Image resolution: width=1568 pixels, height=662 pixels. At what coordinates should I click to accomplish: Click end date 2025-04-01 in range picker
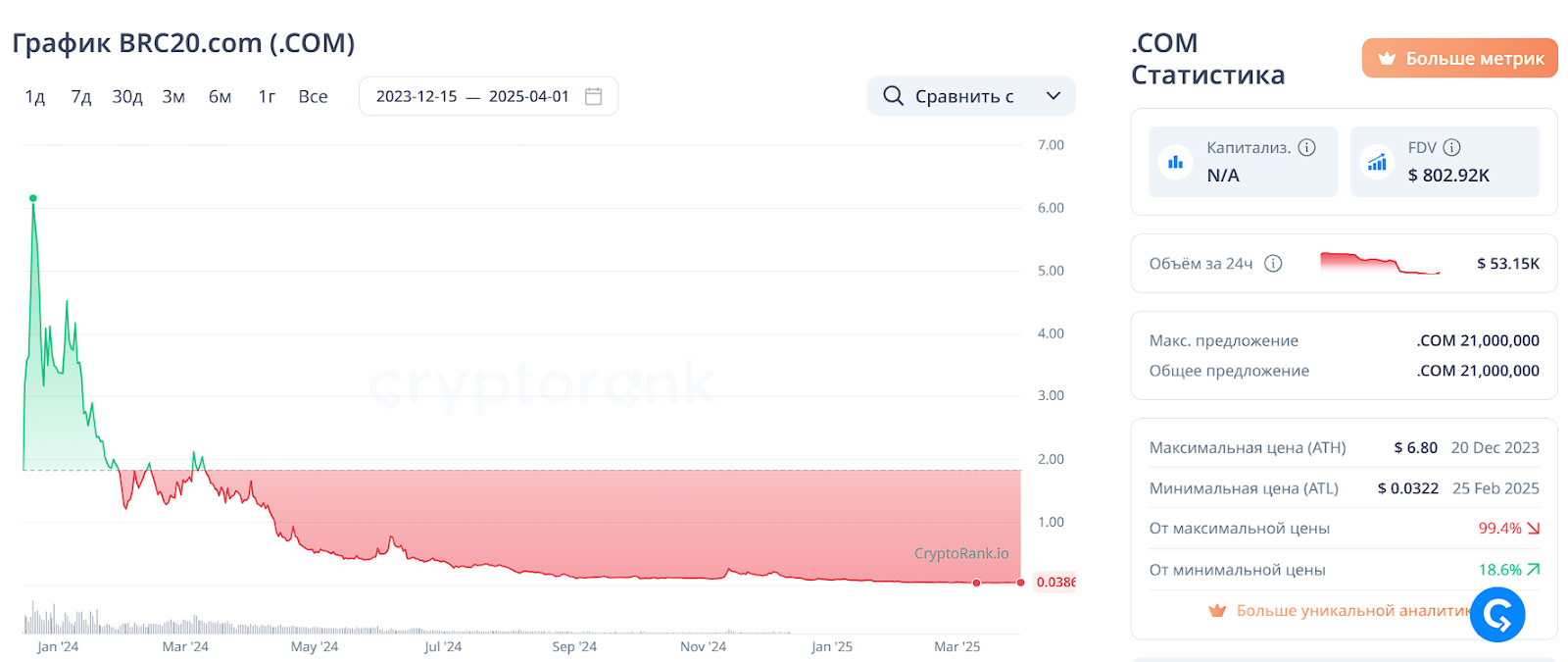[x=529, y=96]
